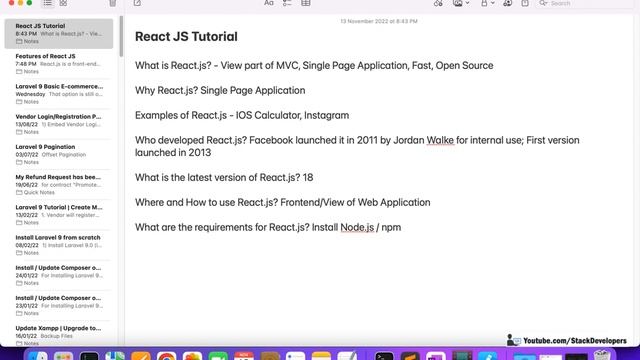Click the Quick Notes folder label
The width and height of the screenshot is (640, 360).
(39, 192)
